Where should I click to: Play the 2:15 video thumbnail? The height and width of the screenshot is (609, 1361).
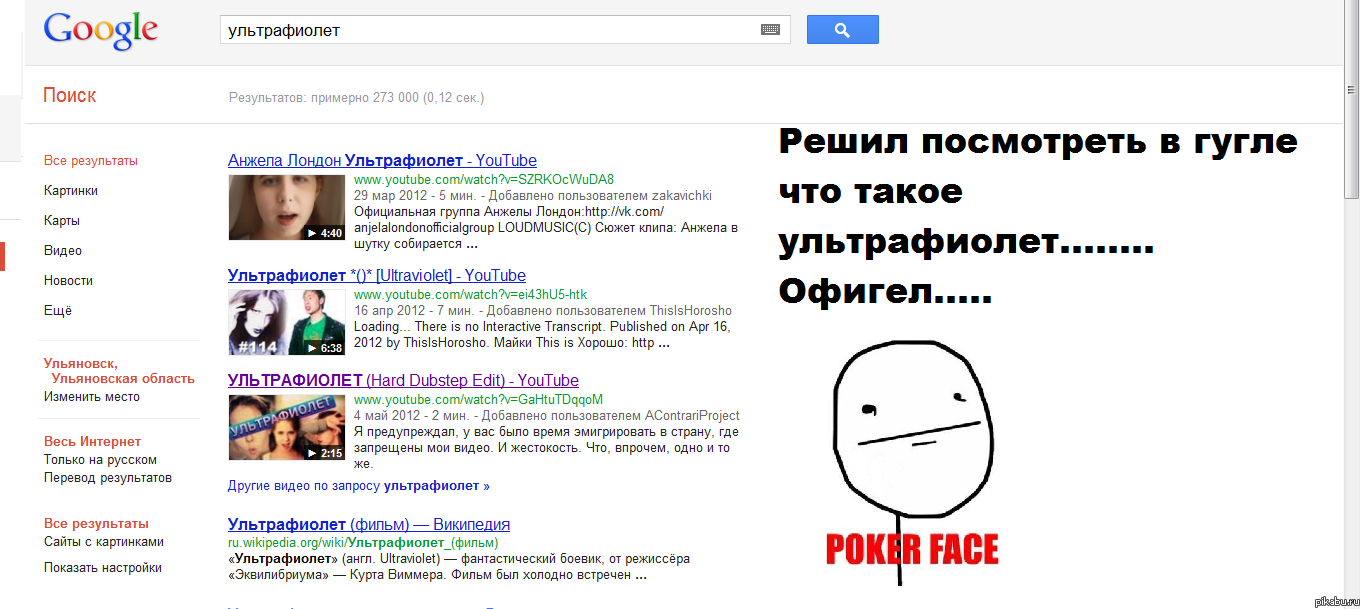tap(287, 428)
